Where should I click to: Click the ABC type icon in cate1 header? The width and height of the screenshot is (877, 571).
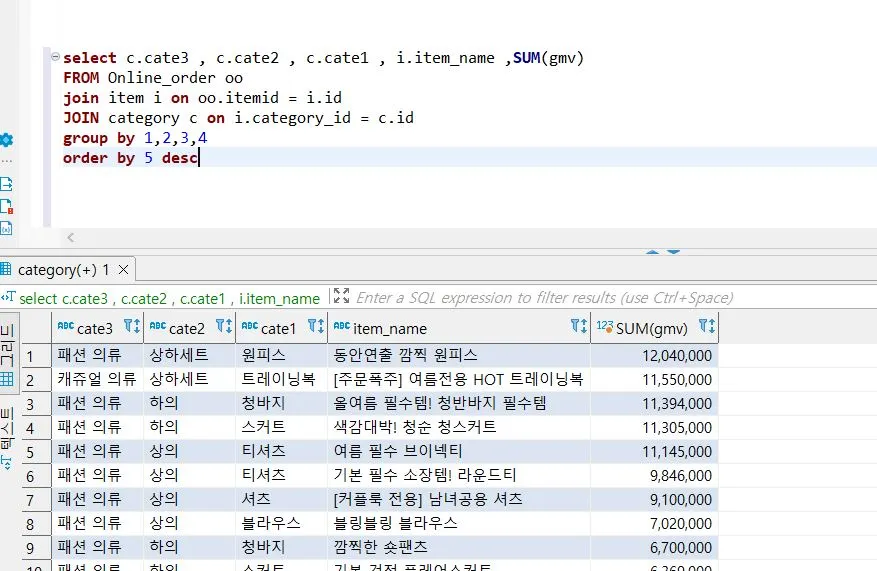[249, 325]
